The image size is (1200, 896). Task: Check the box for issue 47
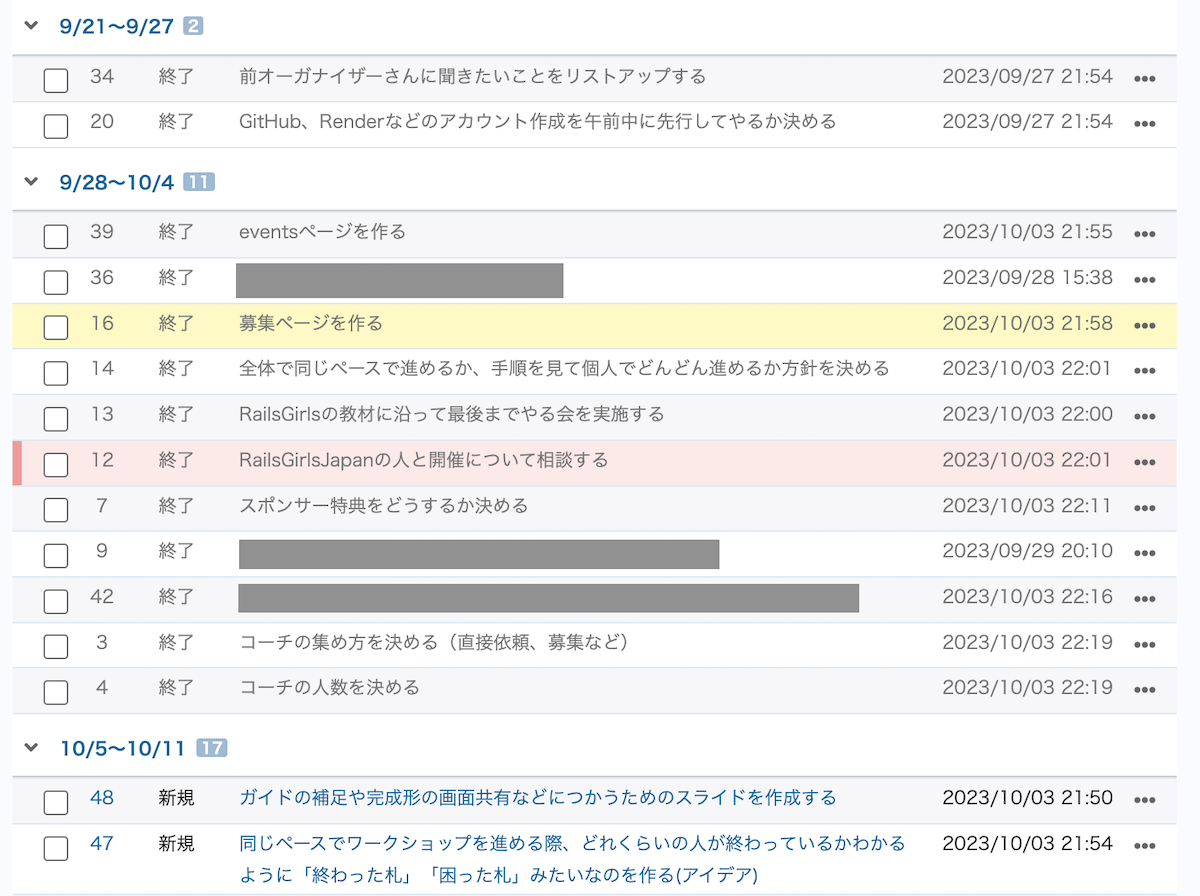pos(56,847)
